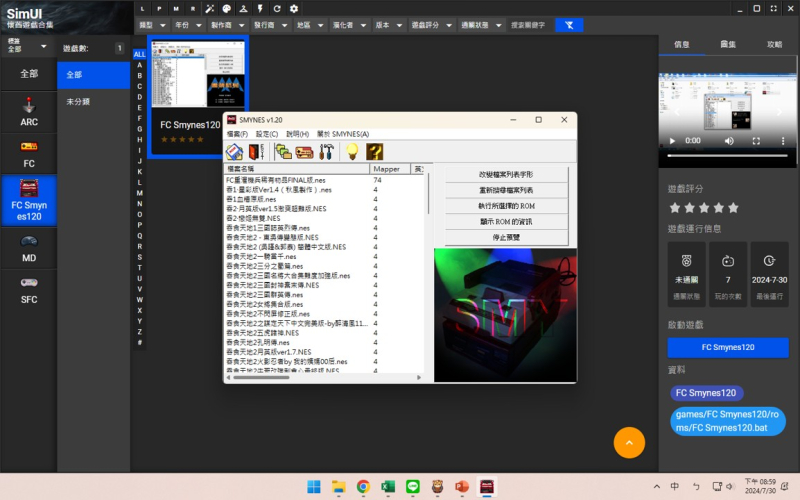This screenshot has width=800, height=500.
Task: Launch game with blue FC Smynes120 button
Action: [728, 347]
